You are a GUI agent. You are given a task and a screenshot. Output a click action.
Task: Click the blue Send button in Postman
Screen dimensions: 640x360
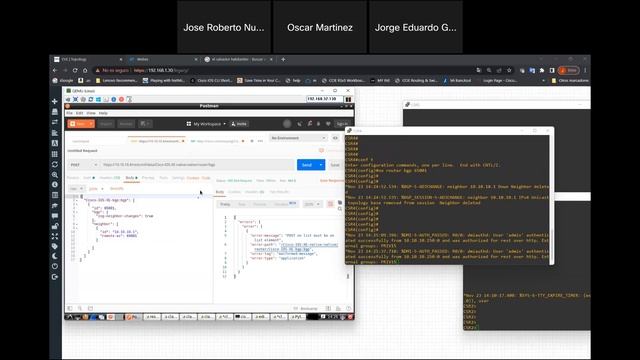pyautogui.click(x=307, y=165)
